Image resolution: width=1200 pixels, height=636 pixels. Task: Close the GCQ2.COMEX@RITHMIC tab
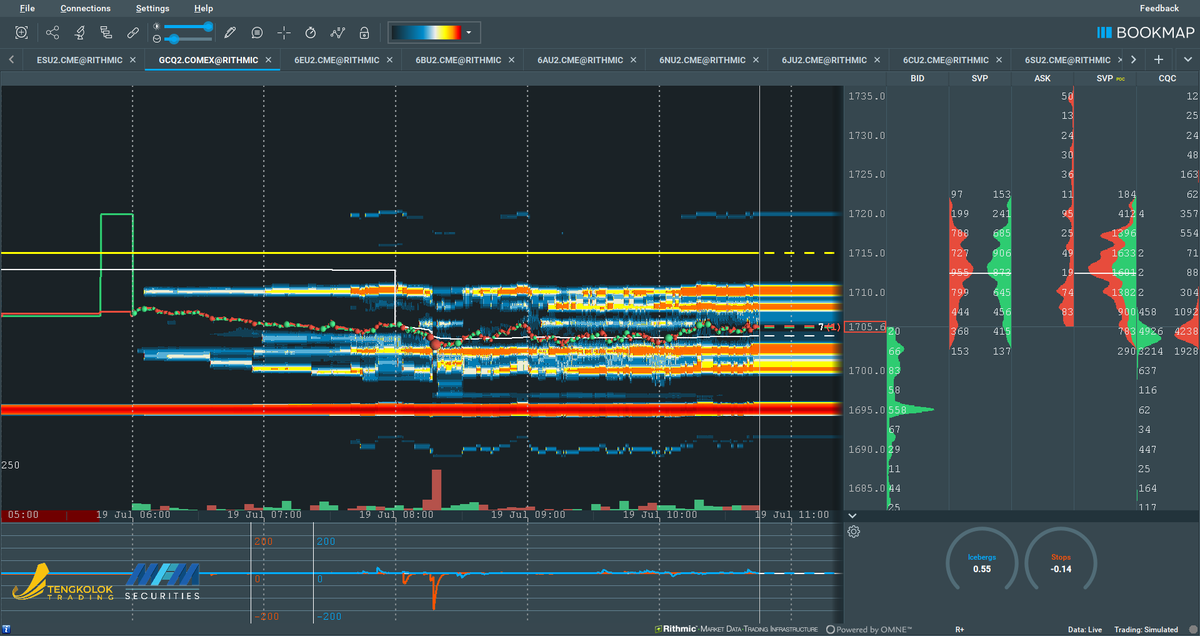click(x=268, y=60)
